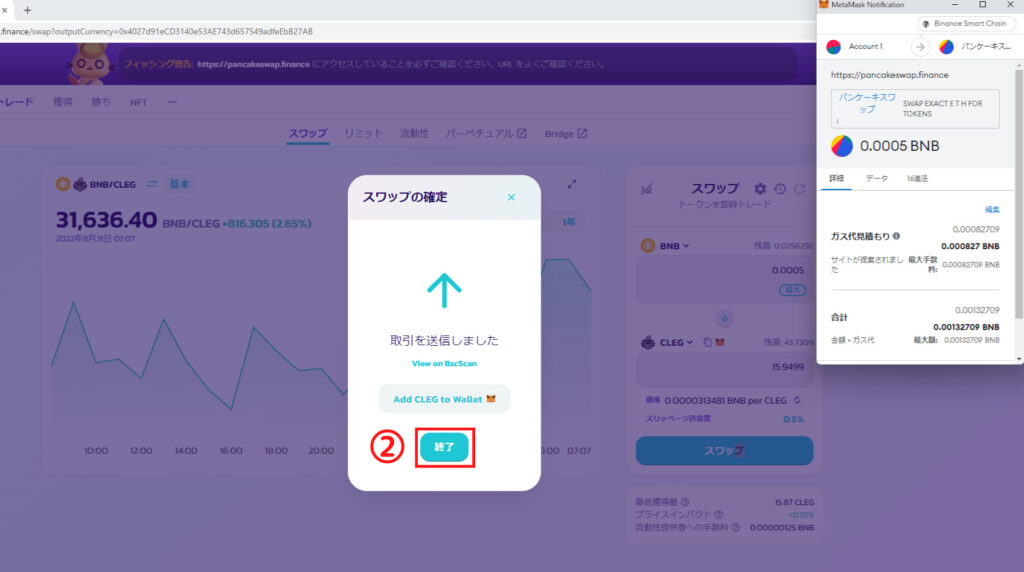Open the CLEG token dropdown
This screenshot has height=572, width=1024.
[x=667, y=342]
